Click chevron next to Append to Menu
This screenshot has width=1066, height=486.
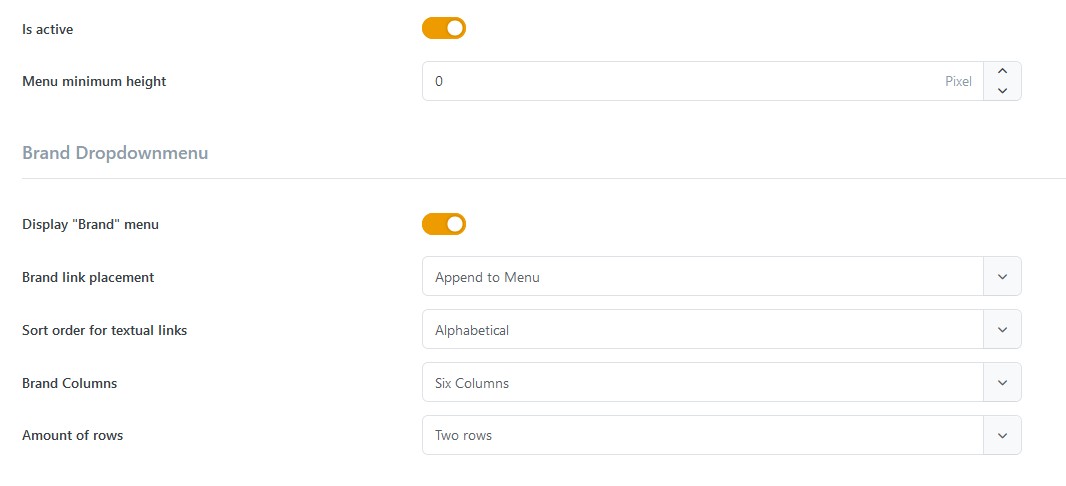(1002, 277)
